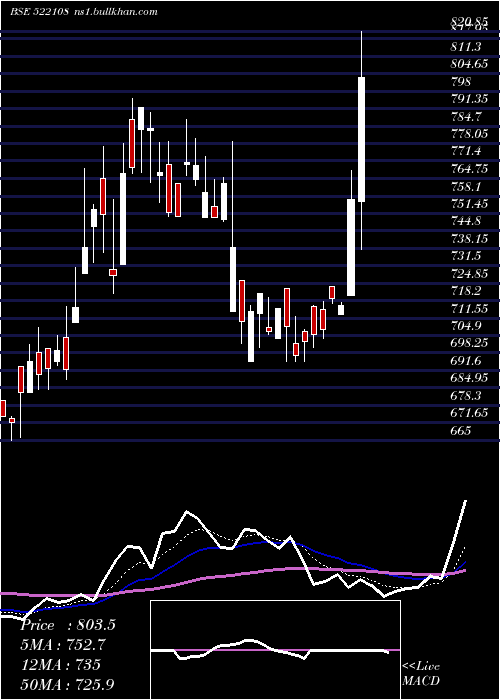Select the 671.65 price level label
This screenshot has width=500, height=700.
pos(469,413)
